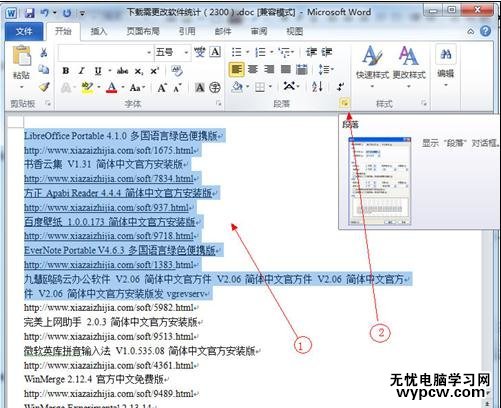Toggle character shading A icon

coord(200,88)
